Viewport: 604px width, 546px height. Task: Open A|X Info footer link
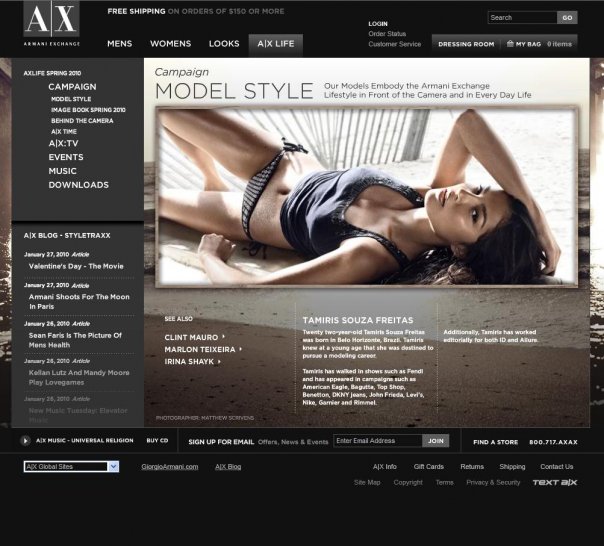coord(384,467)
